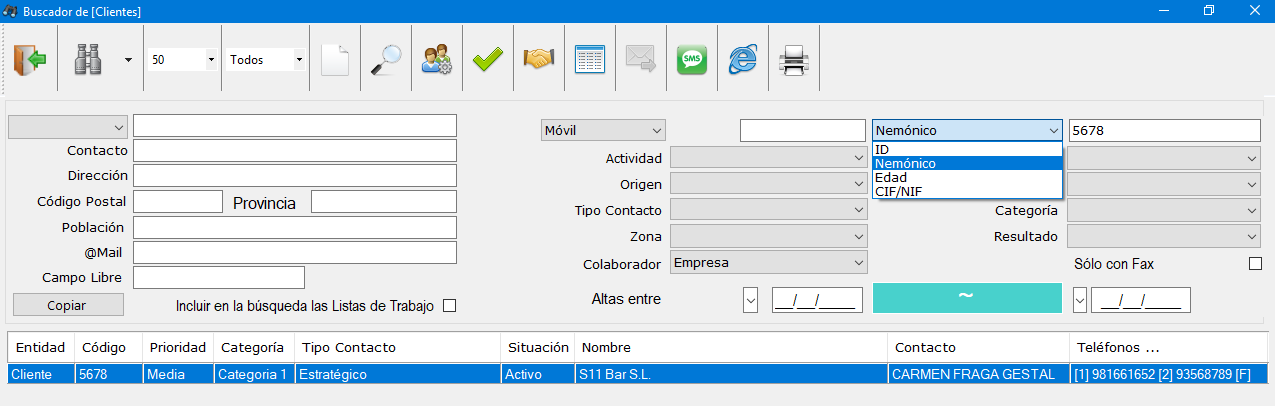Click the Código Postal input field
This screenshot has width=1275, height=406.
point(178,201)
